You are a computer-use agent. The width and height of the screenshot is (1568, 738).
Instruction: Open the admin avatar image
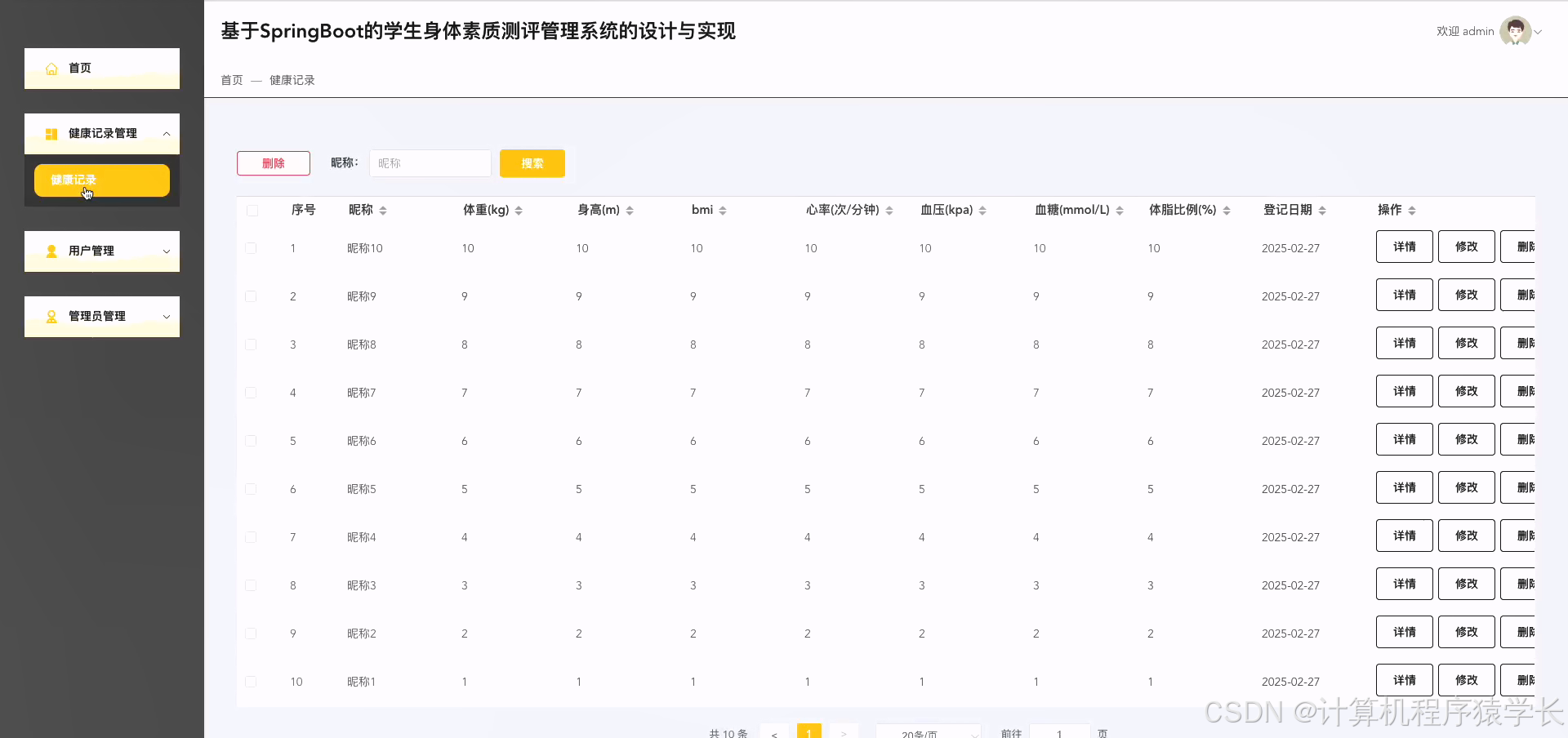[x=1517, y=31]
